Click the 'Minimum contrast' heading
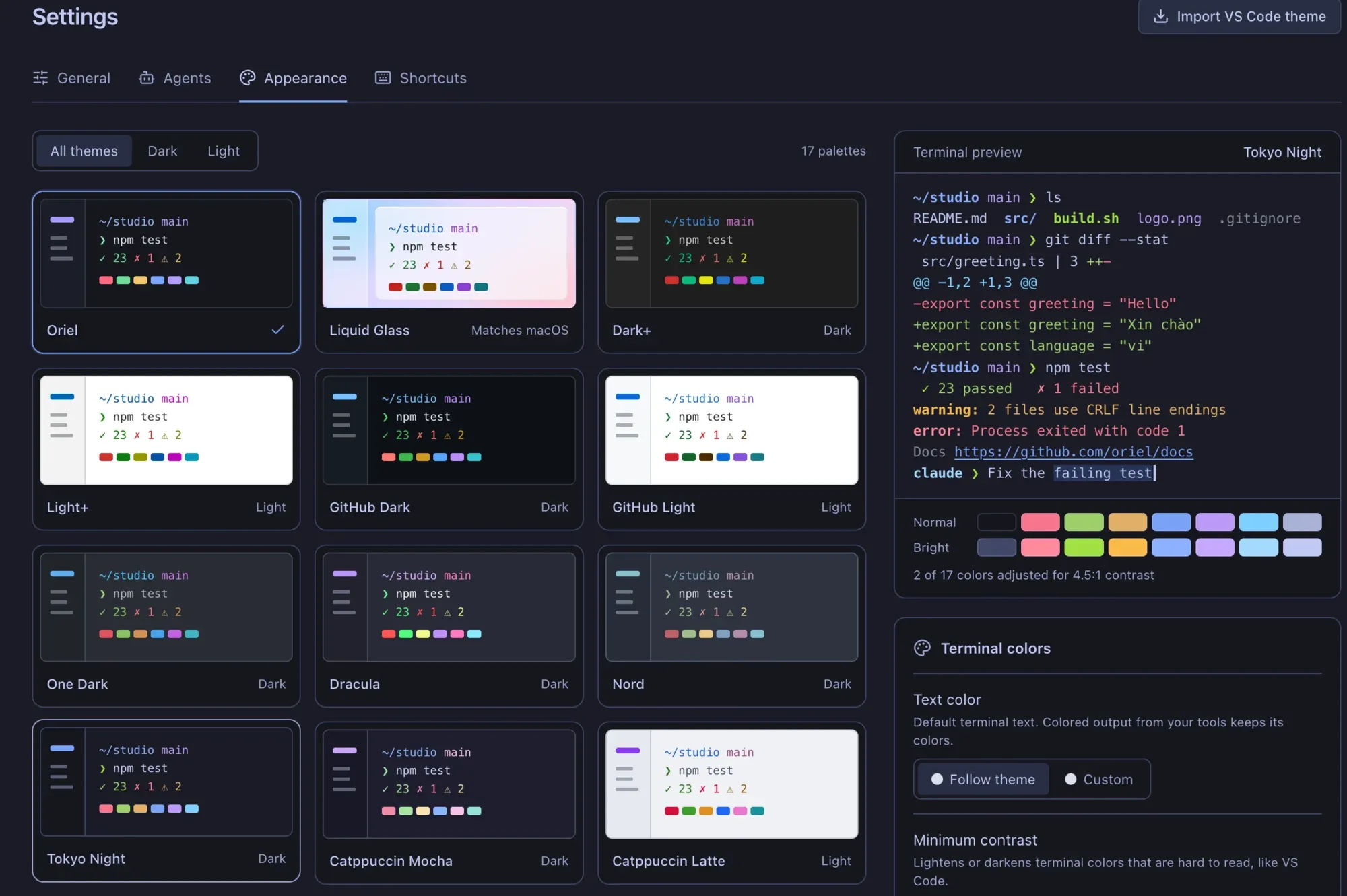The width and height of the screenshot is (1347, 896). point(975,840)
